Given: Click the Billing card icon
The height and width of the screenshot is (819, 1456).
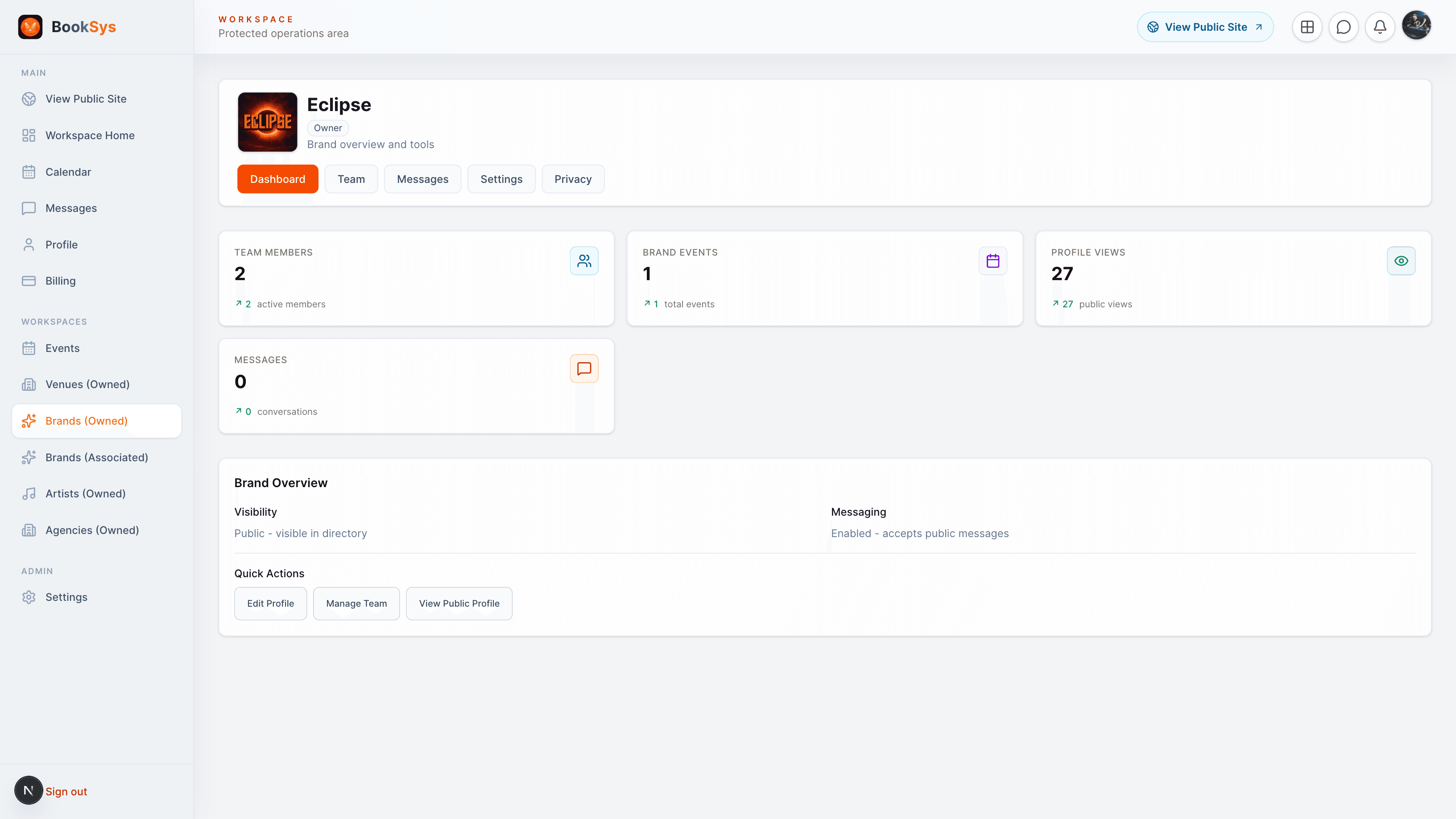Looking at the screenshot, I should pyautogui.click(x=29, y=281).
